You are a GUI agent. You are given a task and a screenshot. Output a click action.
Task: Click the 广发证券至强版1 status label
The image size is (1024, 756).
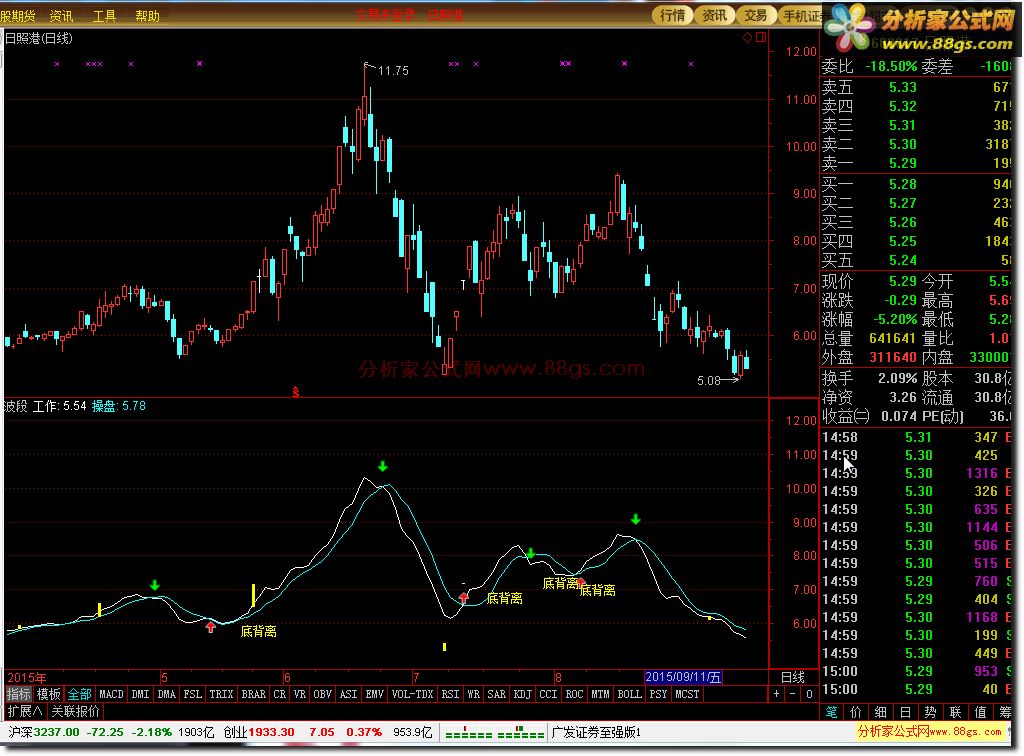pos(596,732)
